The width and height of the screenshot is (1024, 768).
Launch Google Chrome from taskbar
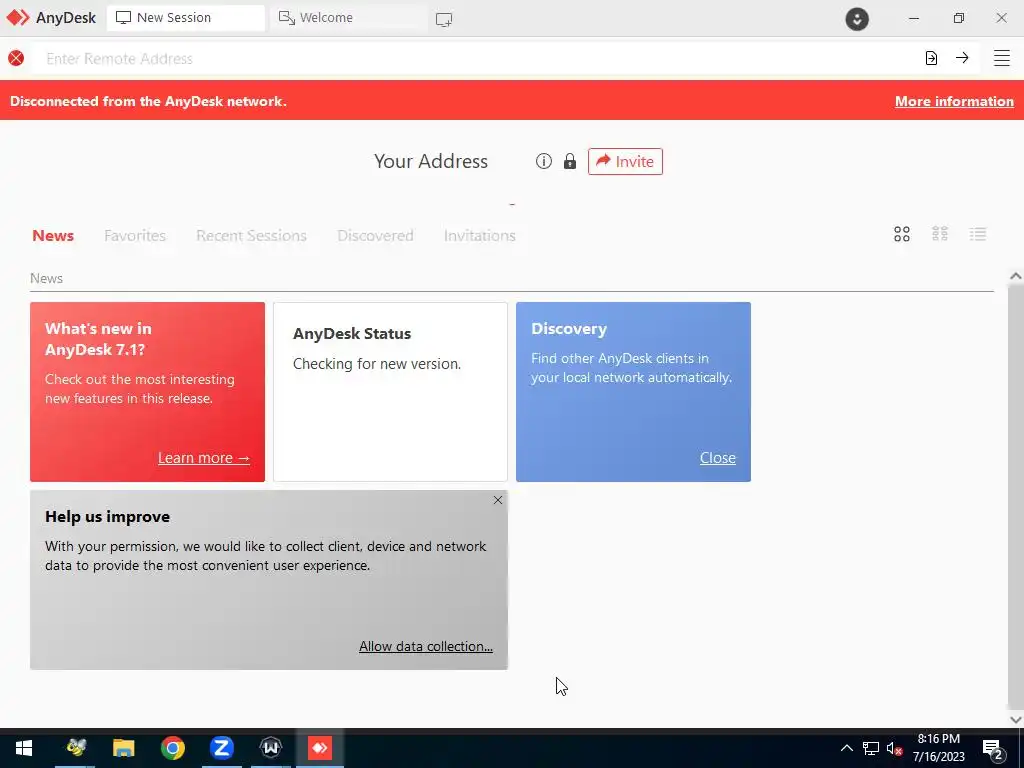(x=172, y=748)
